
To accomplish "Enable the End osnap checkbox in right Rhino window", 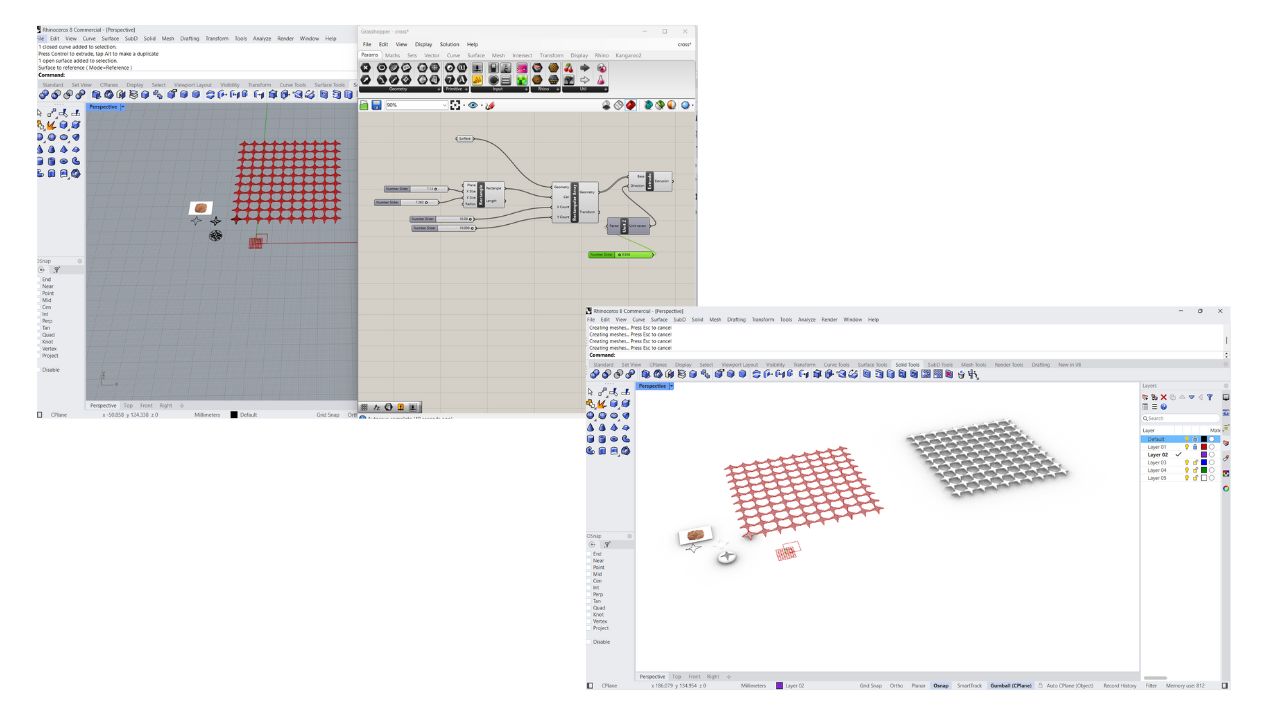I will 589,553.
